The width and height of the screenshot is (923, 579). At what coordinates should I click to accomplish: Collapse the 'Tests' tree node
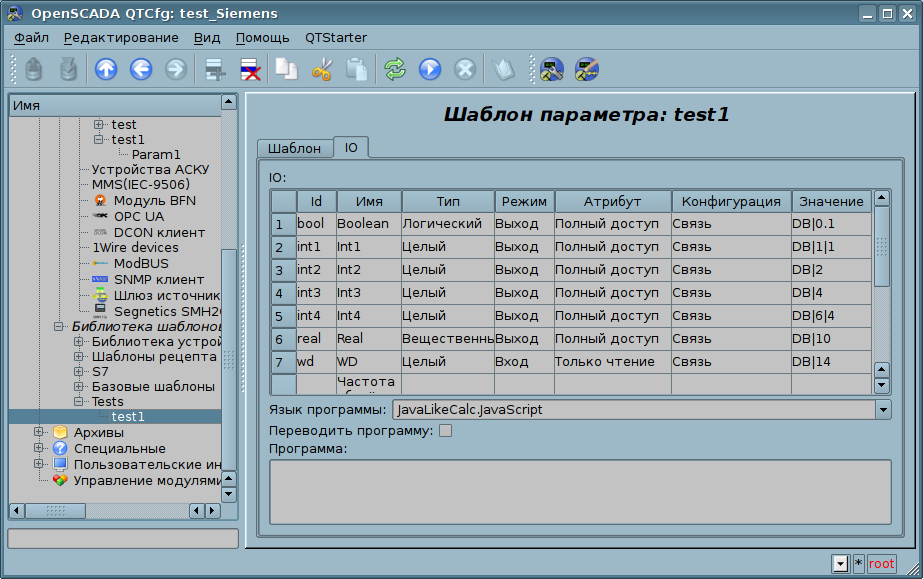point(79,401)
